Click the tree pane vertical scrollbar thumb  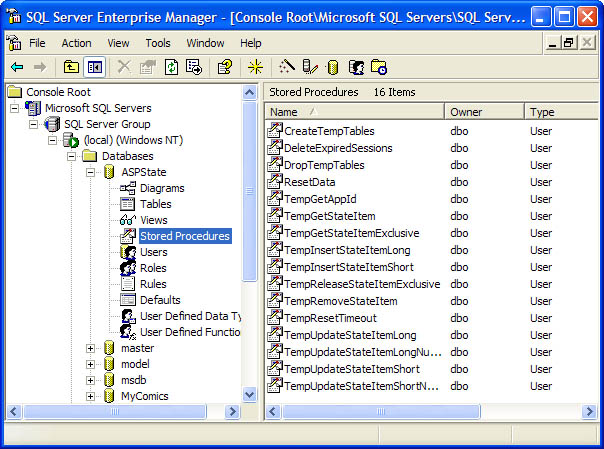(x=250, y=191)
